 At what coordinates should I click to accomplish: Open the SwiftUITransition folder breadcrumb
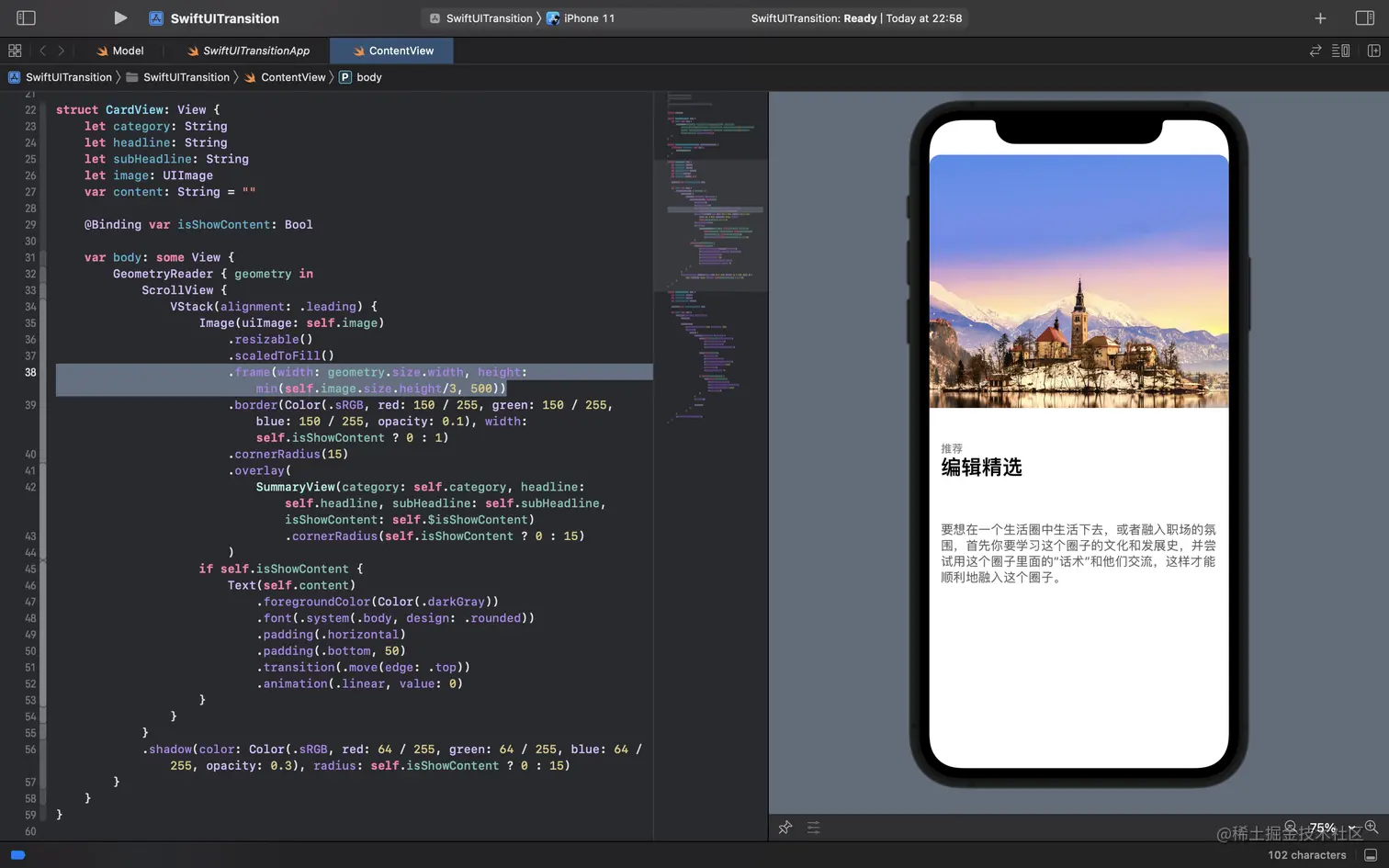178,77
